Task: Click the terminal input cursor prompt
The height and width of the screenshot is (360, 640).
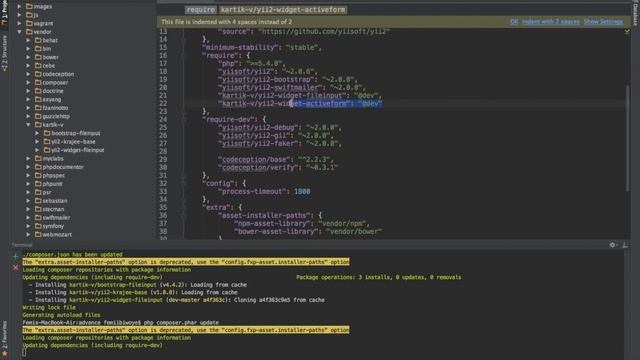Action: (24, 352)
